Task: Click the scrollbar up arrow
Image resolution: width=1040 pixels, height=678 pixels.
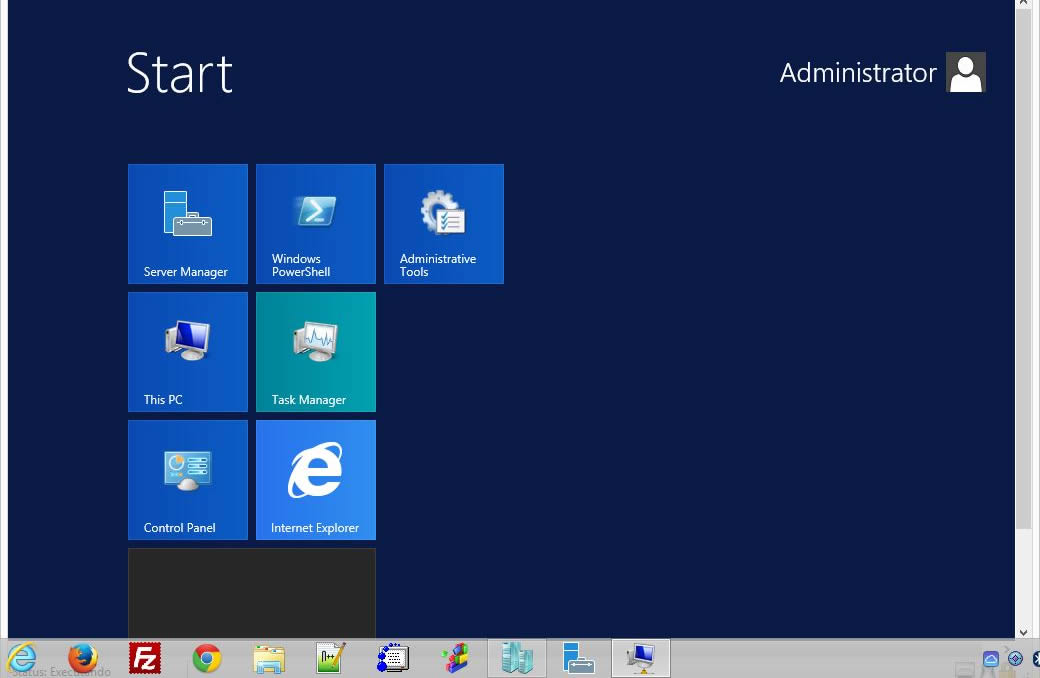Action: (x=1024, y=5)
